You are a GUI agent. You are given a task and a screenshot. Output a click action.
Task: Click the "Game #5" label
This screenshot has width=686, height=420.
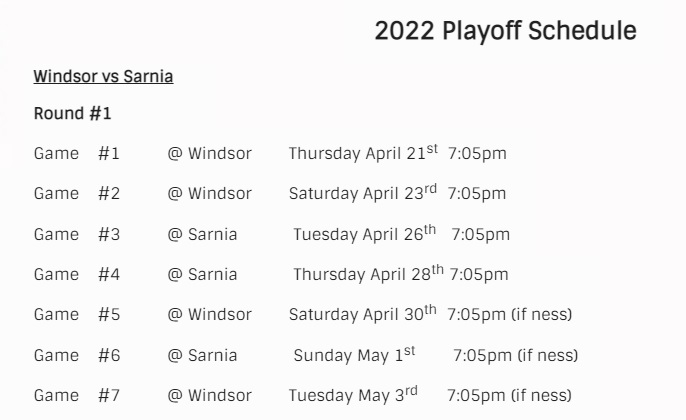(x=77, y=314)
